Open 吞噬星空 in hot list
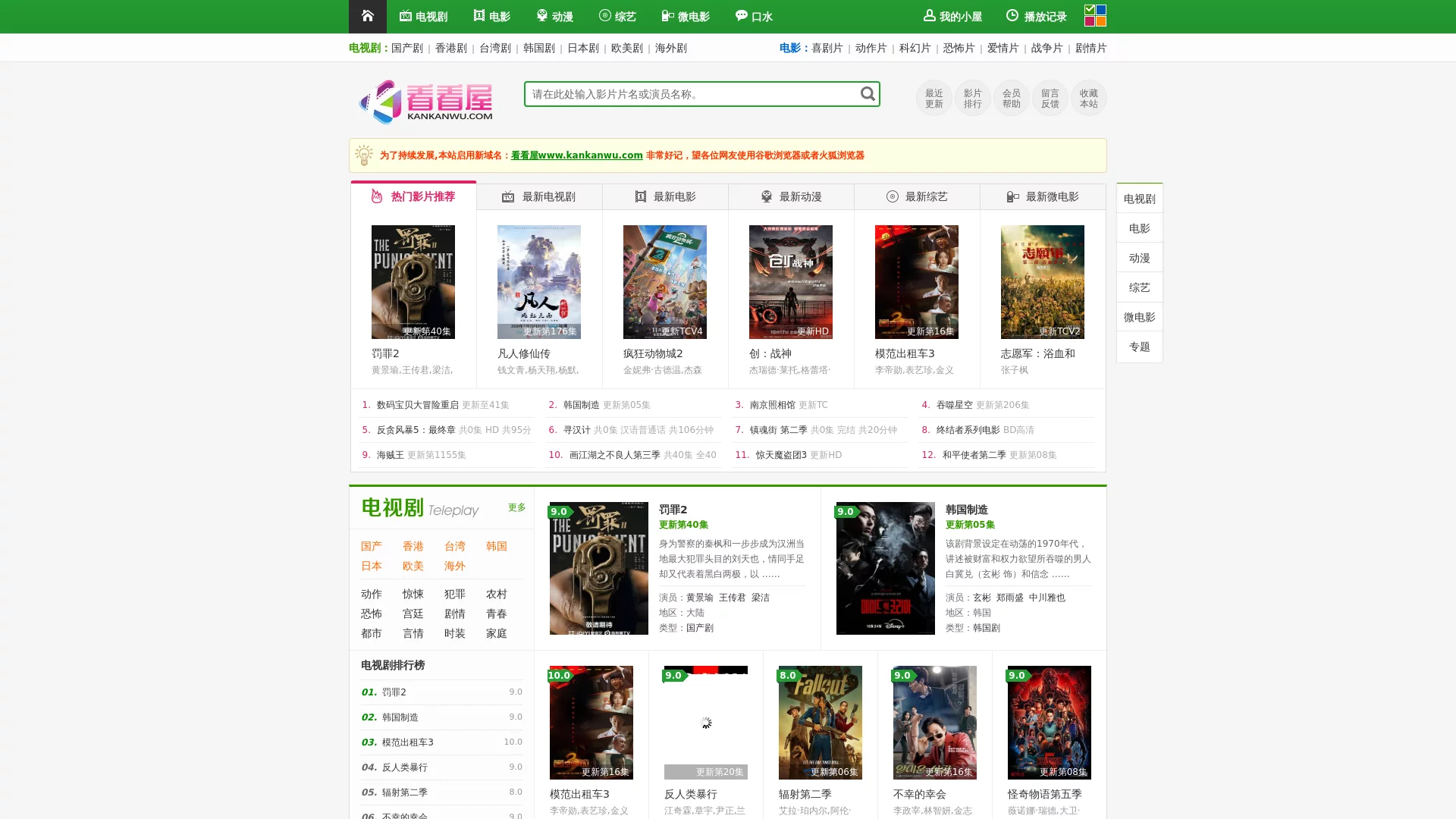This screenshot has width=1456, height=819. tap(954, 405)
